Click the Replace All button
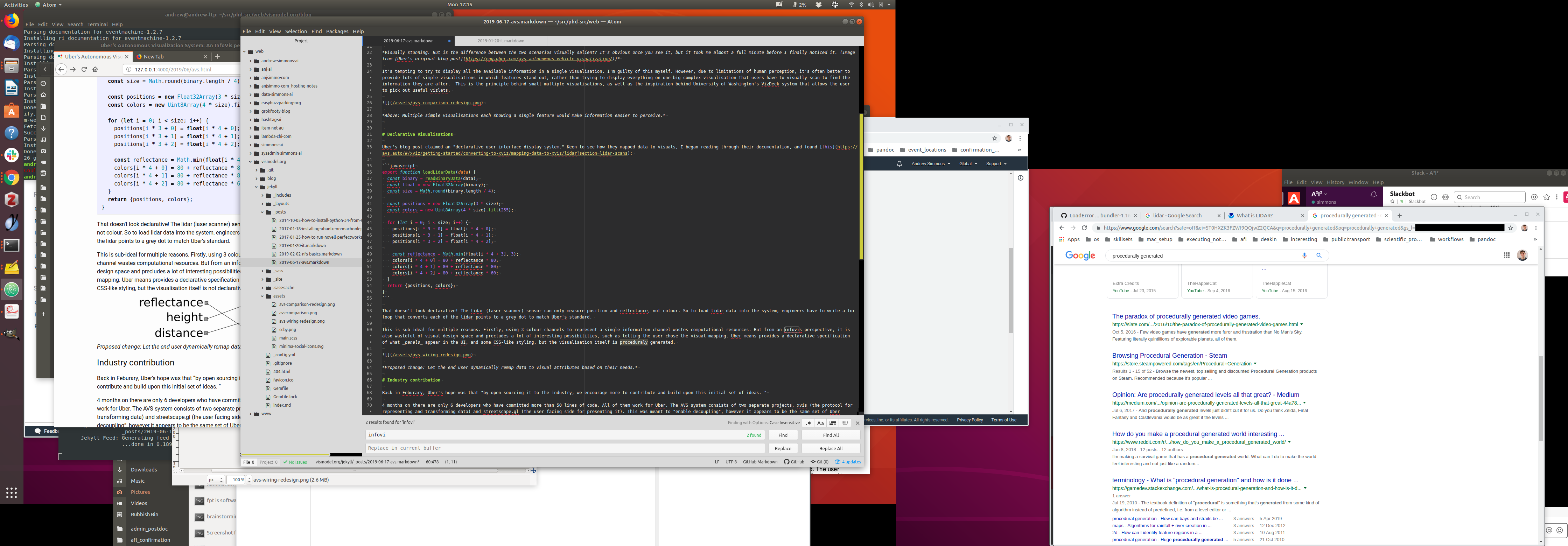Screen dimensions: 1568x546 click(x=830, y=449)
